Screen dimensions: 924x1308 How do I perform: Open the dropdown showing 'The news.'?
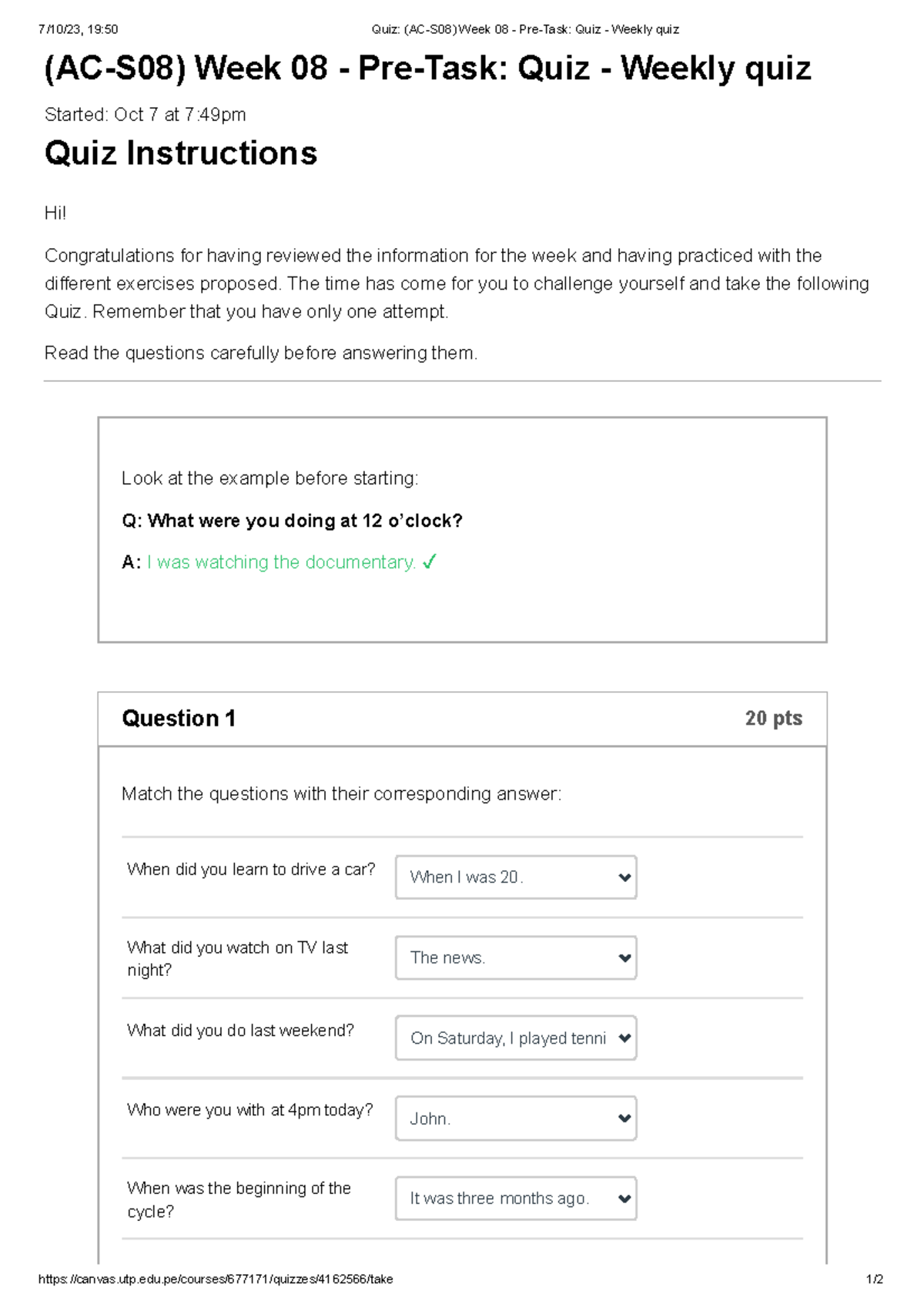[514, 958]
